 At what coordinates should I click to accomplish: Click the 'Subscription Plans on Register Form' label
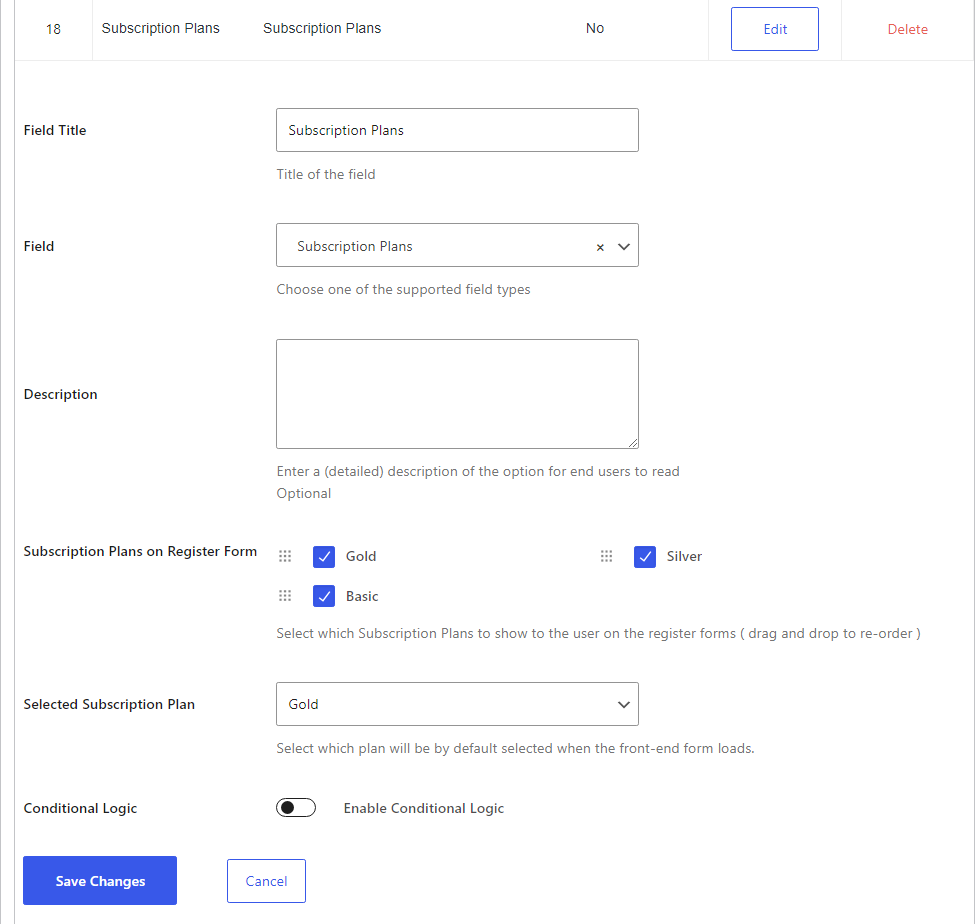tap(140, 551)
